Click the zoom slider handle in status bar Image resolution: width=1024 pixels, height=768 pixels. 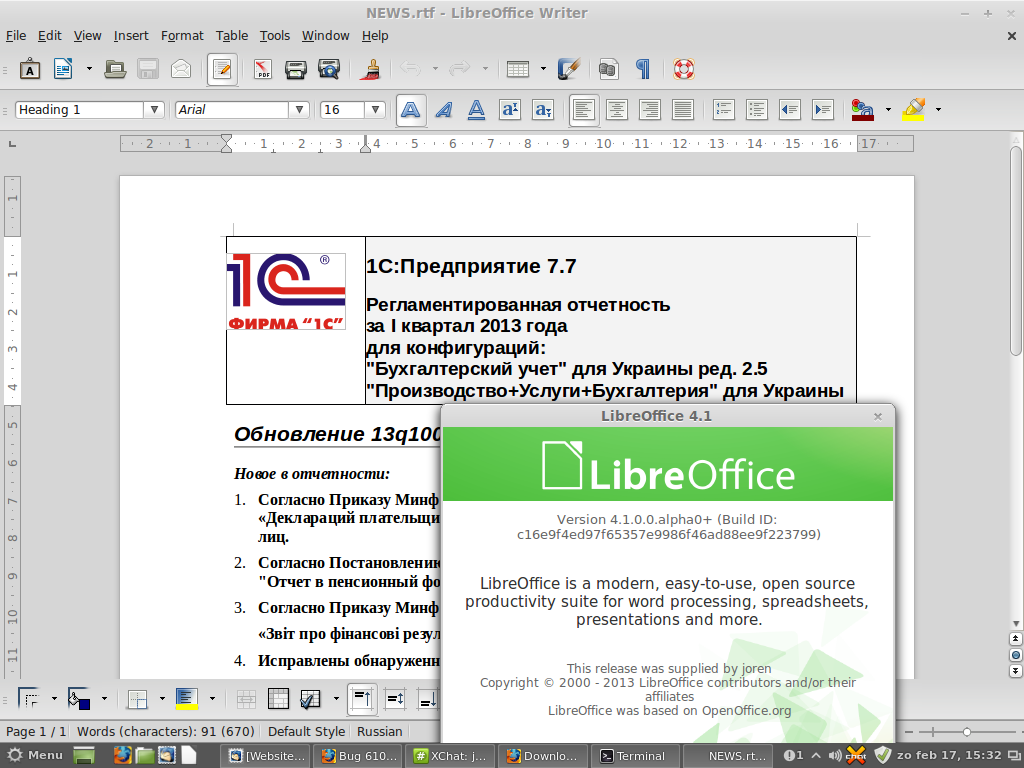(967, 731)
